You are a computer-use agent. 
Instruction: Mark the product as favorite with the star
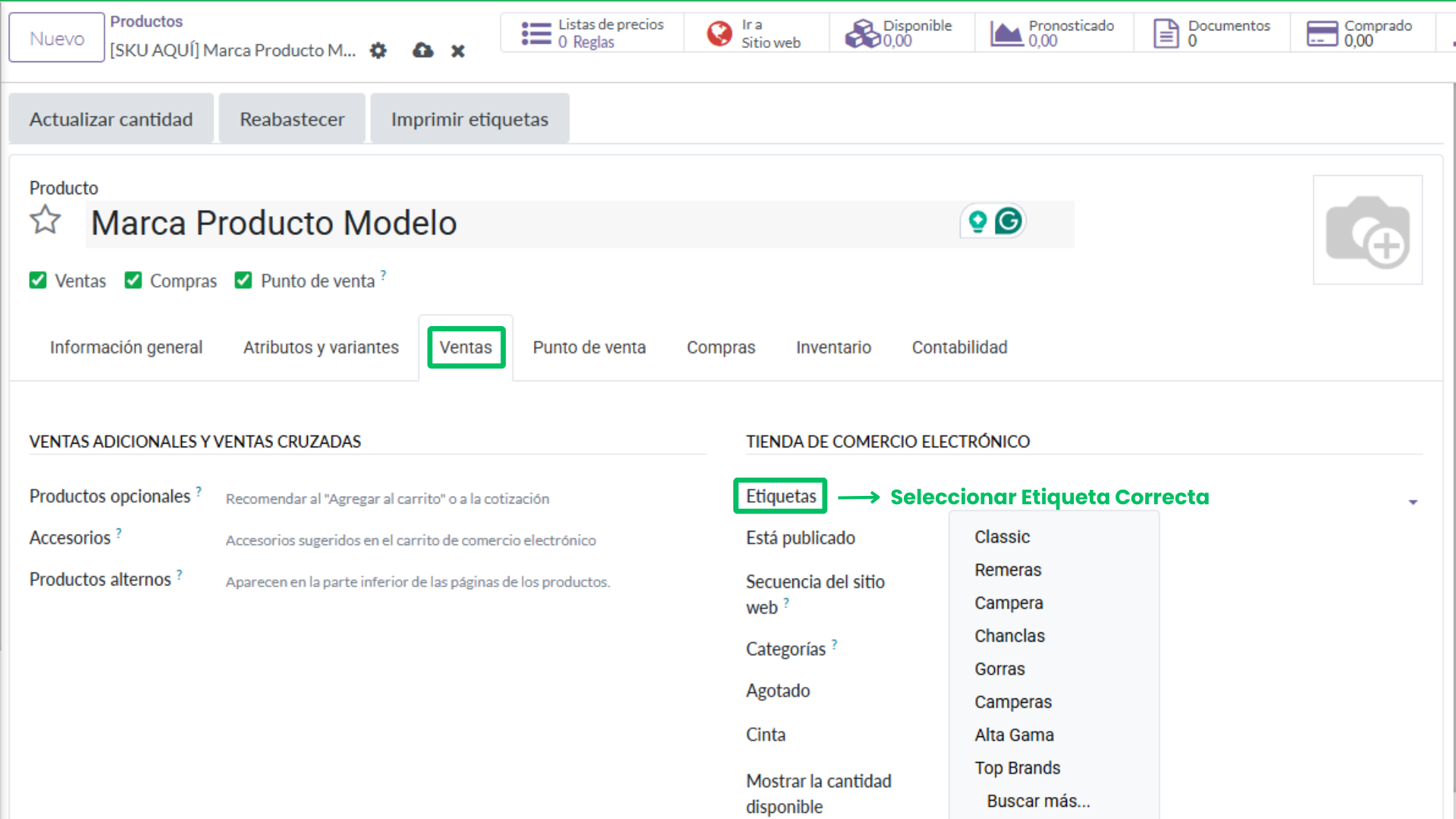[x=45, y=221]
